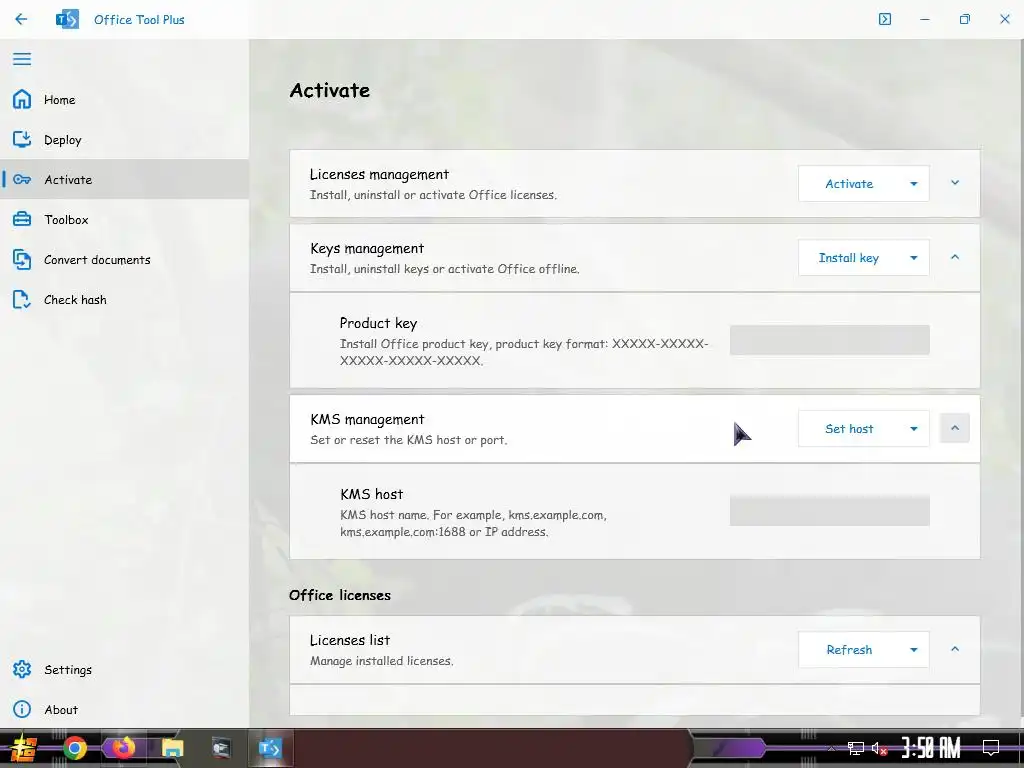
Task: Launch Firefox from the taskbar
Action: point(123,748)
